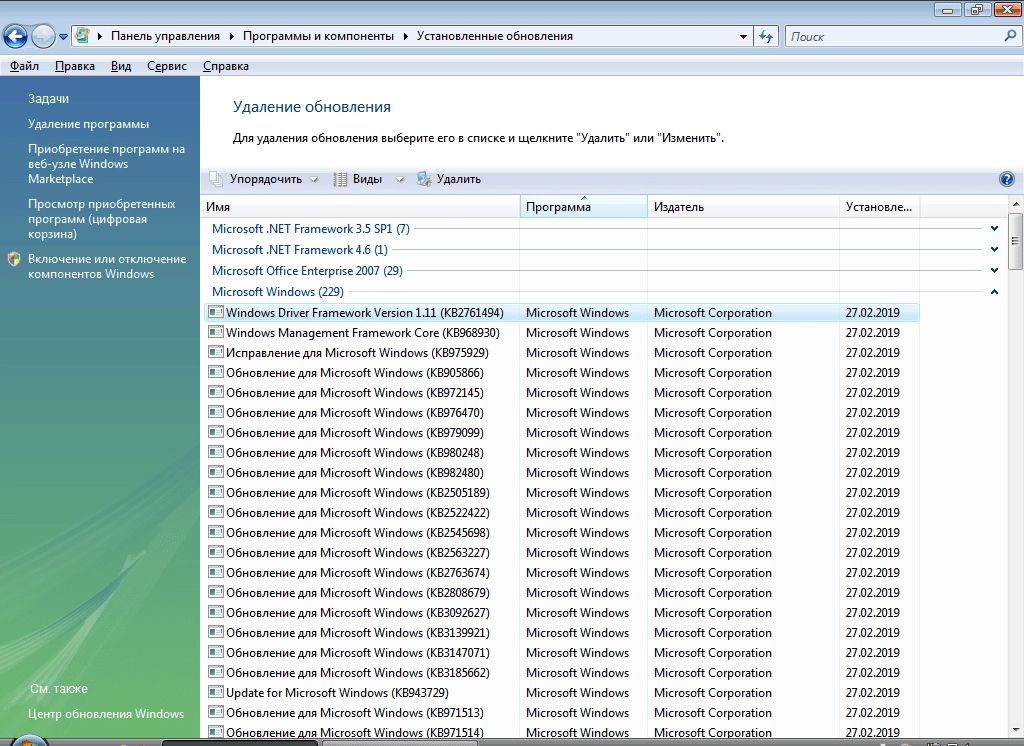The image size is (1024, 746).
Task: Expand the Microsoft .NET Framework 4.6 group chevron
Action: tap(994, 250)
